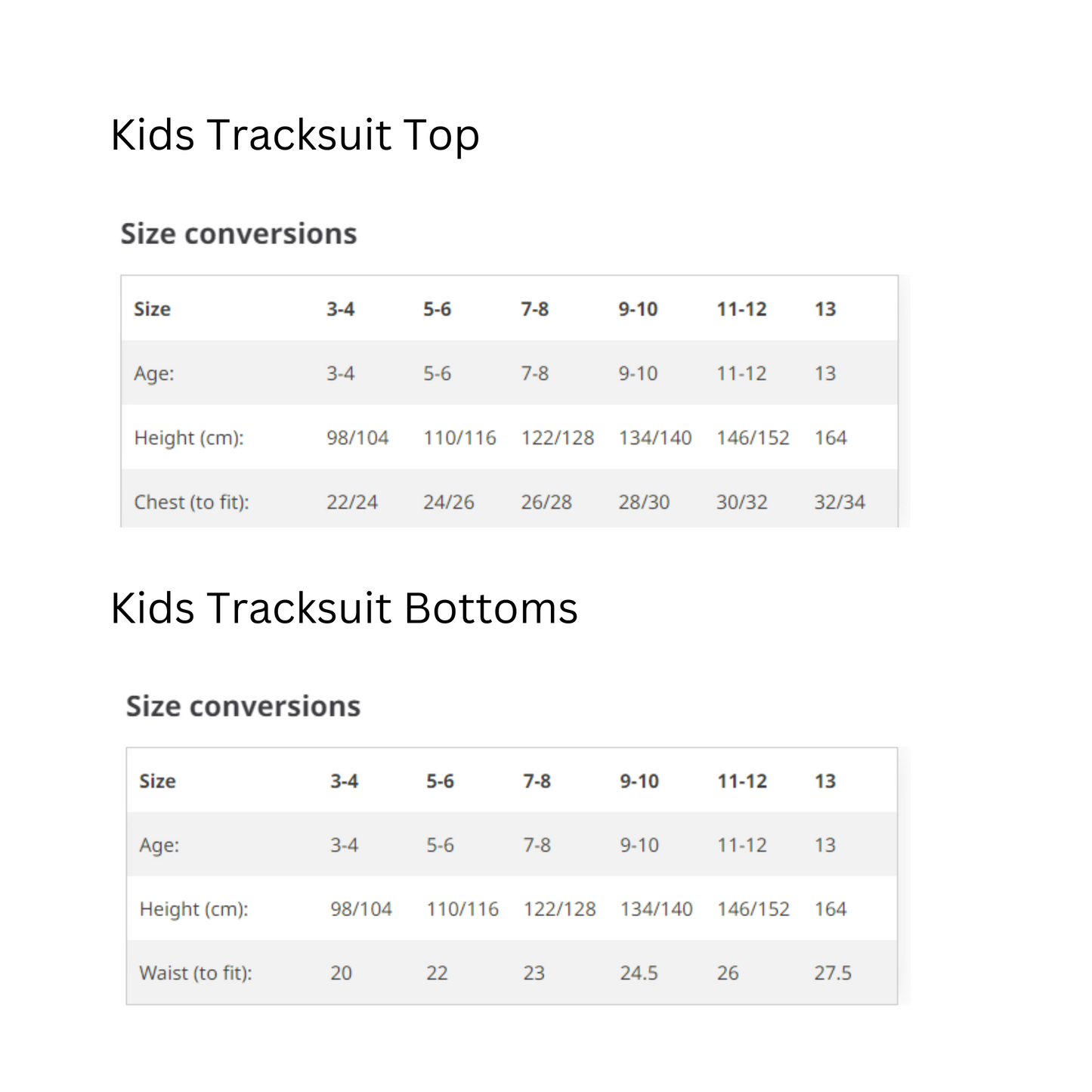Click the Chest (to fit) row label
Viewport: 1092px width, 1092px height.
click(191, 502)
